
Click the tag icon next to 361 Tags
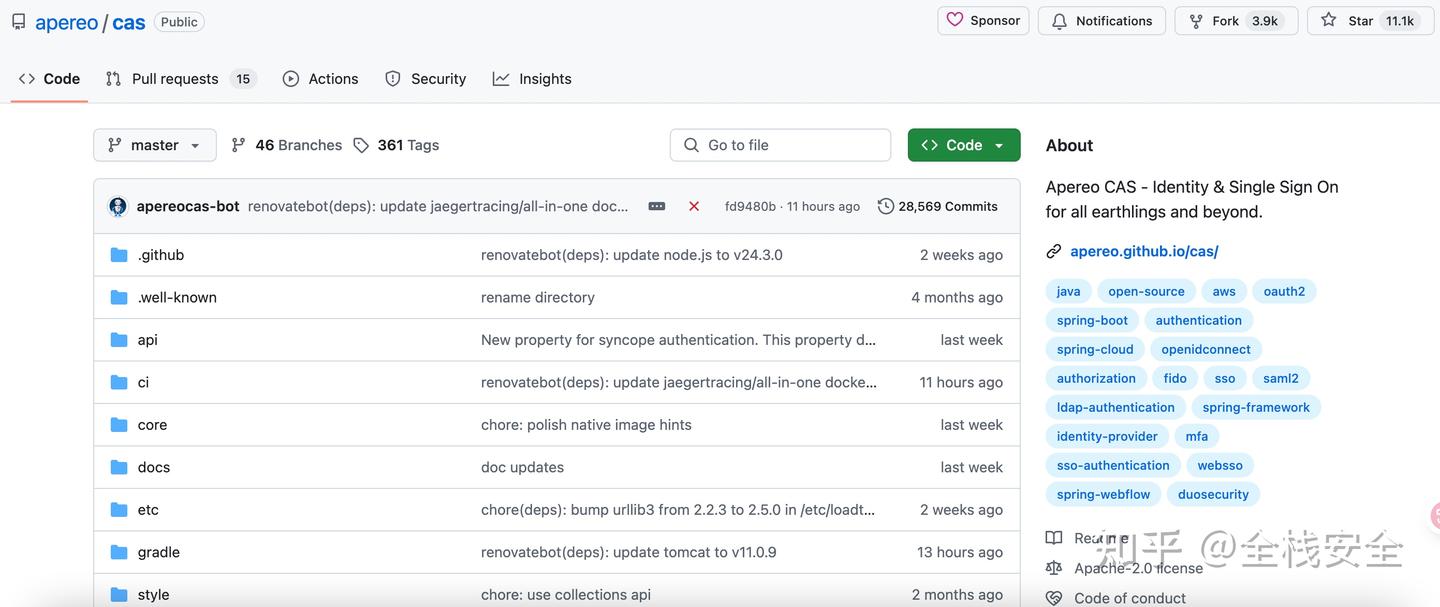(361, 145)
